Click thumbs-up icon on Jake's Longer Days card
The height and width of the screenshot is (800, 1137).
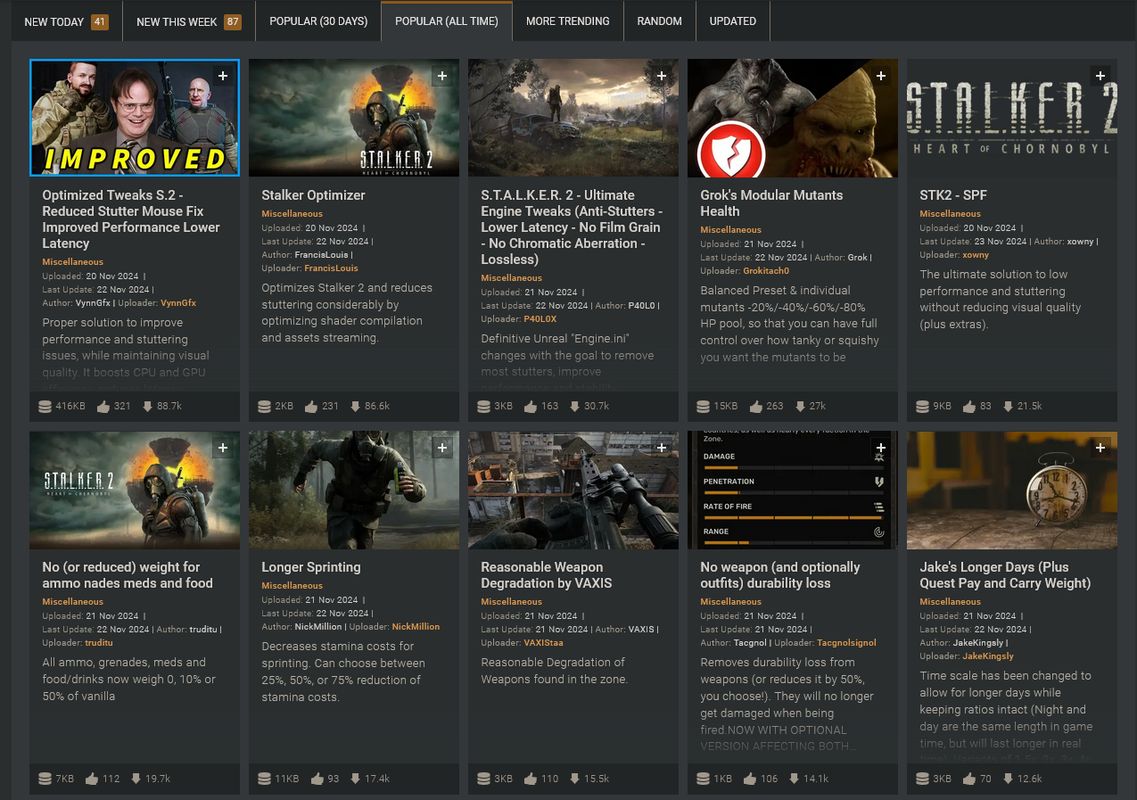tap(969, 778)
